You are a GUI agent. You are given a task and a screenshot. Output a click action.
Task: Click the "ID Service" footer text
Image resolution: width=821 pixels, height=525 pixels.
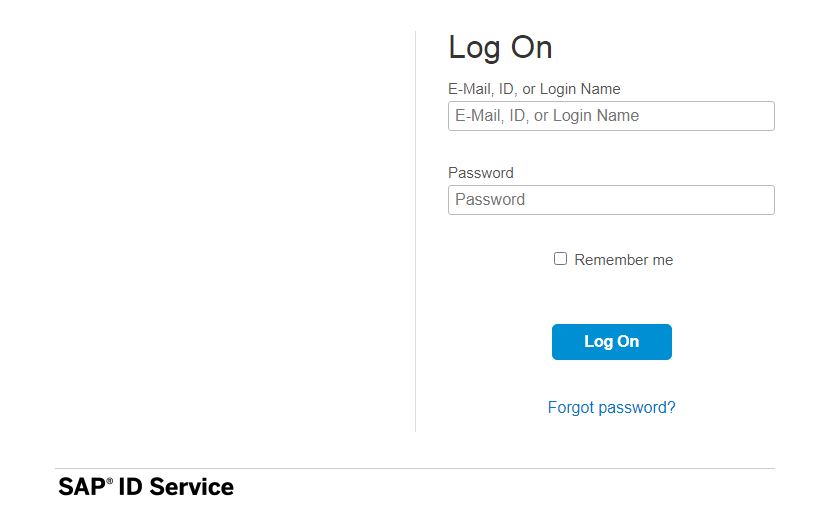pos(176,488)
